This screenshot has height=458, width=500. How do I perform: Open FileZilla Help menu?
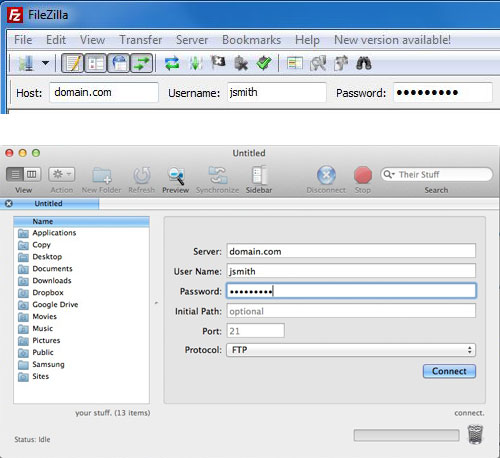point(307,40)
